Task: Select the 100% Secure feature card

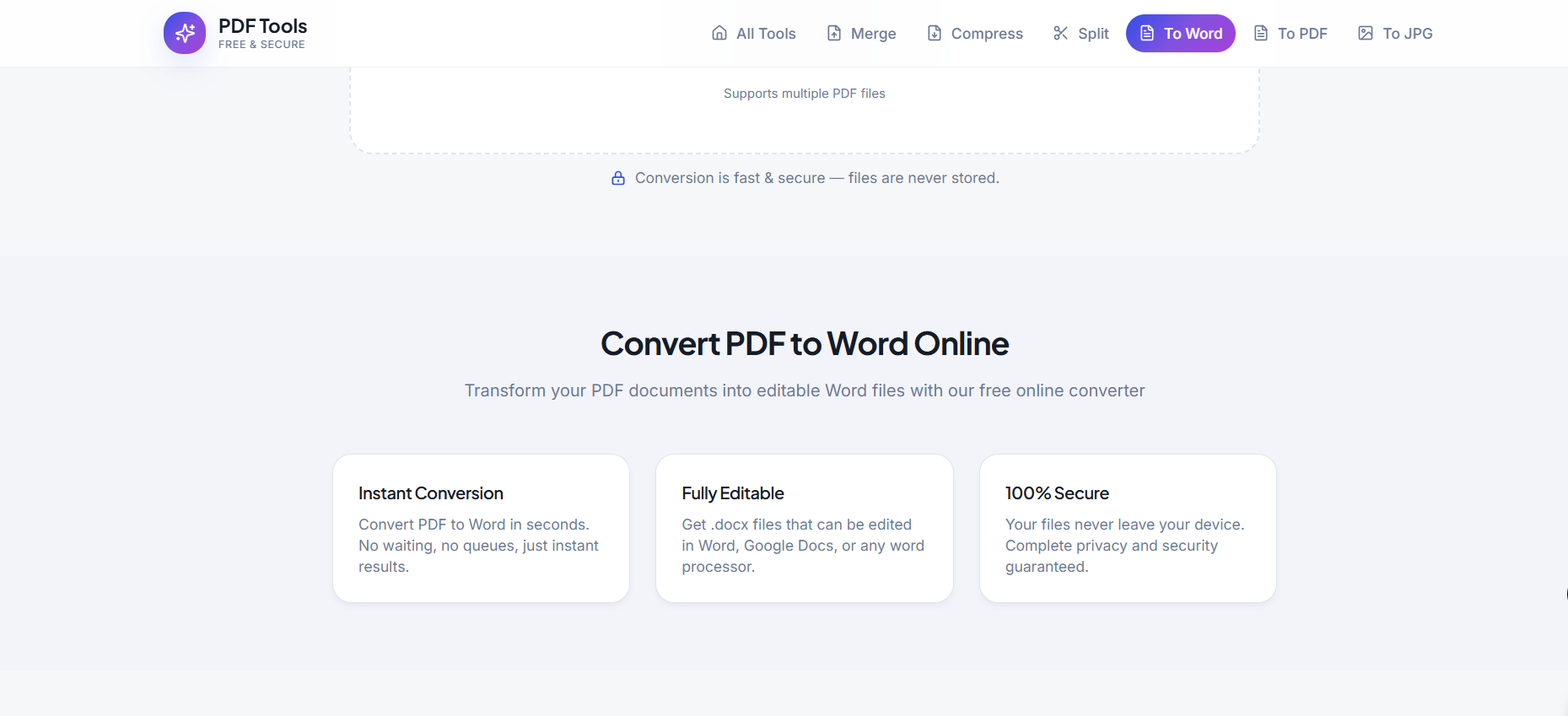Action: click(1128, 528)
